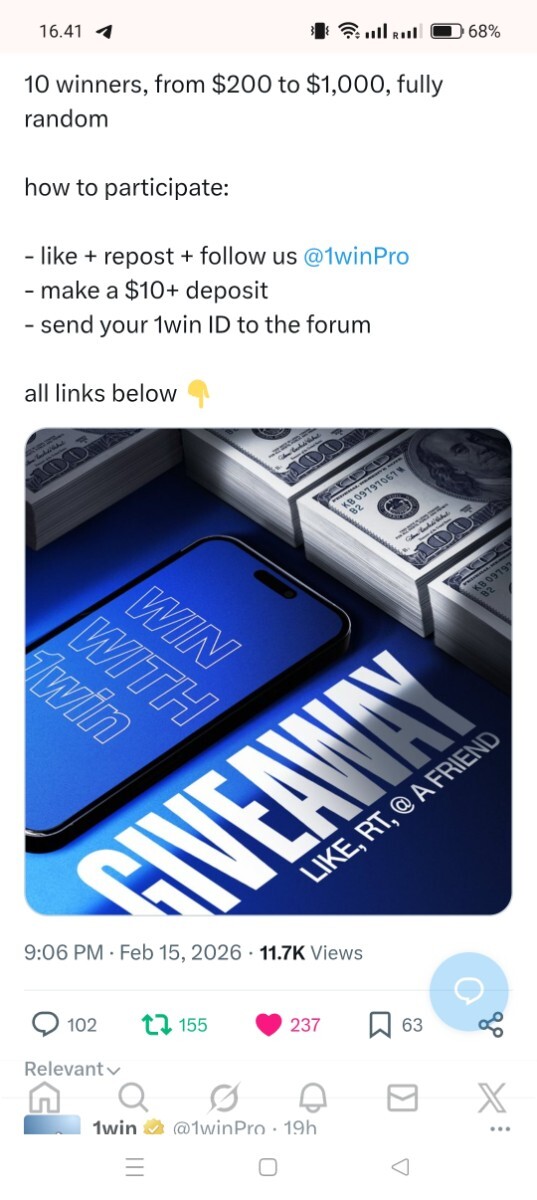Tap the green repost arrows icon
Image resolution: width=537 pixels, height=1200 pixels.
coord(156,1024)
